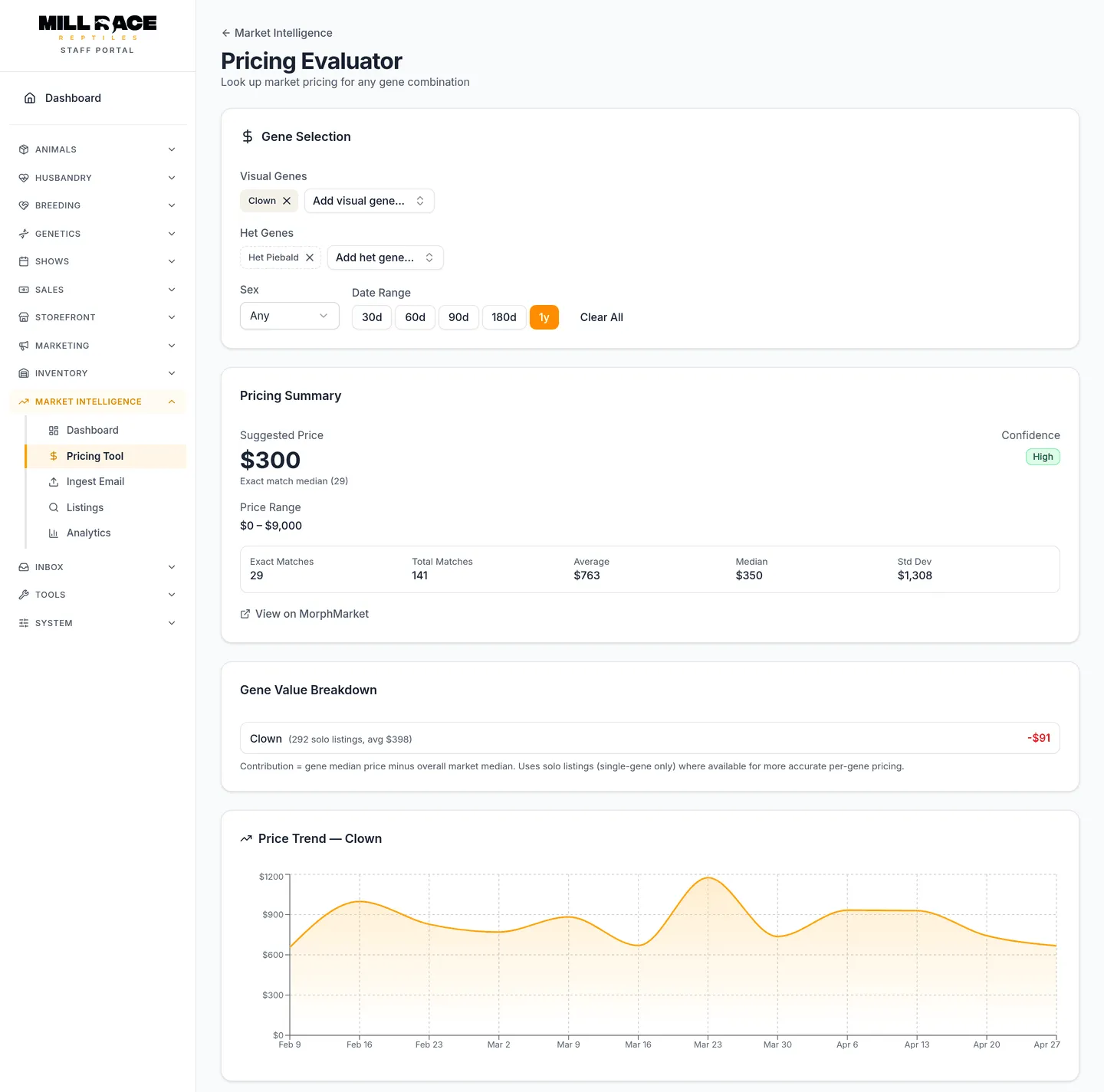Open the Pricing Tool menu item
The height and width of the screenshot is (1092, 1104).
point(106,456)
